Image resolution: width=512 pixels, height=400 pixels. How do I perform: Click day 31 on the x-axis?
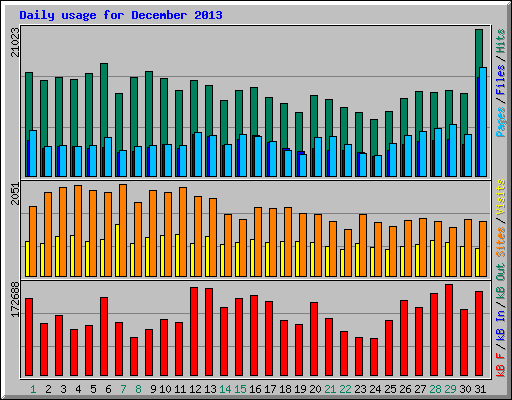(x=480, y=389)
